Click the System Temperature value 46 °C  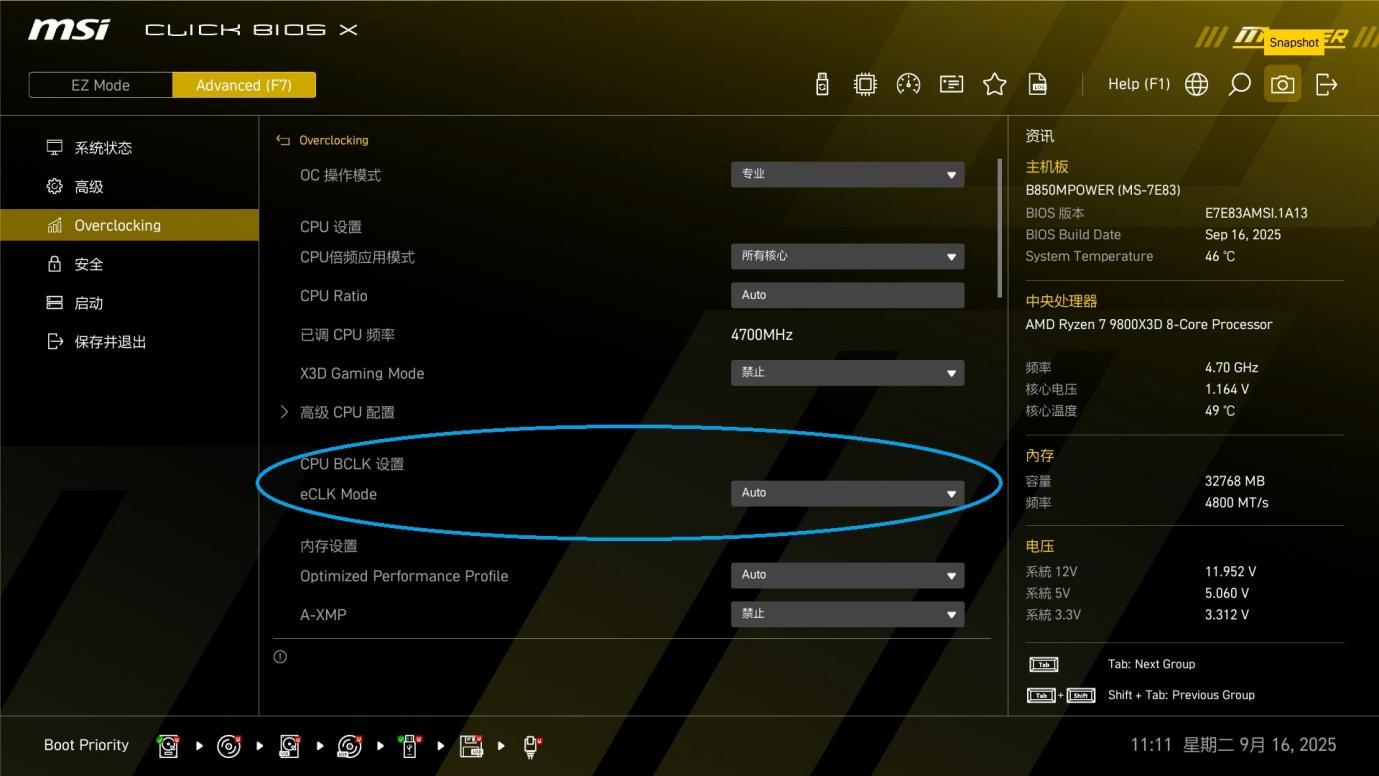coord(1220,257)
